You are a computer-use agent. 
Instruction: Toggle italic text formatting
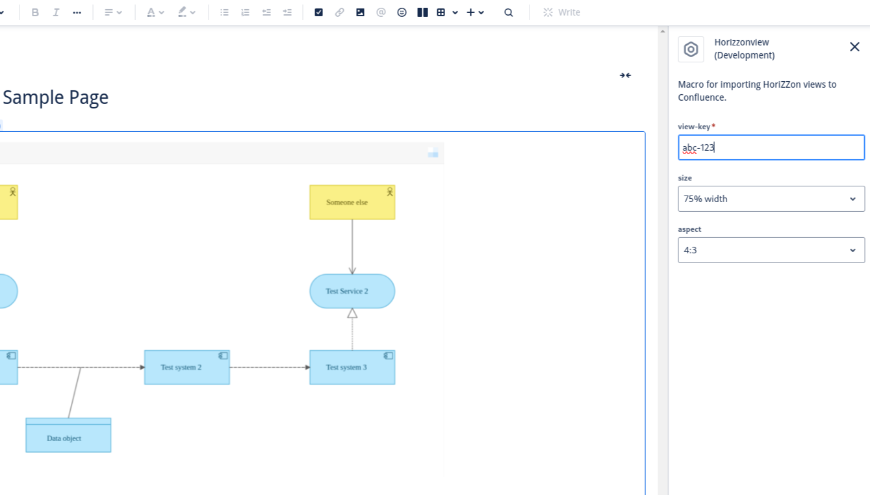pyautogui.click(x=56, y=13)
